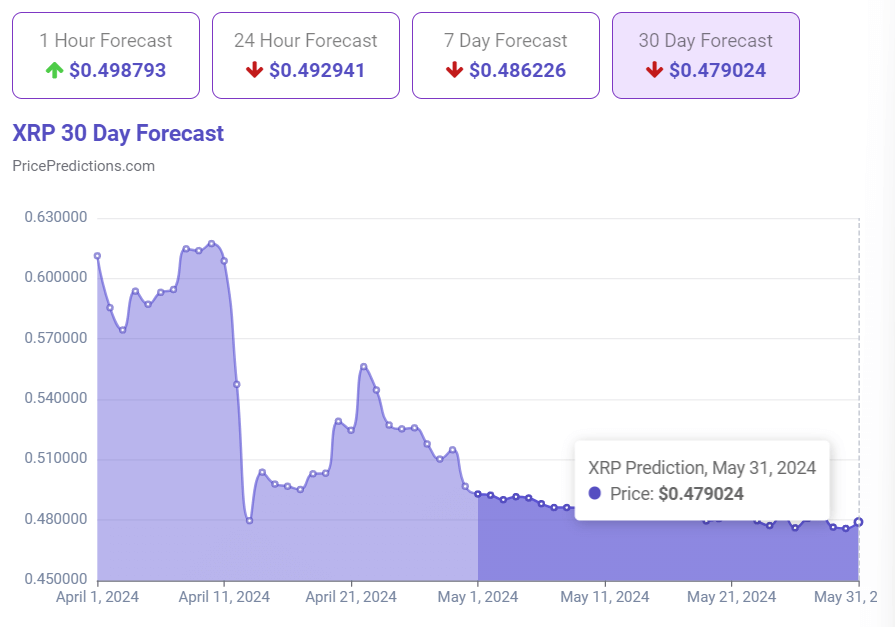Click the April 11, 2024 axis label

[224, 597]
